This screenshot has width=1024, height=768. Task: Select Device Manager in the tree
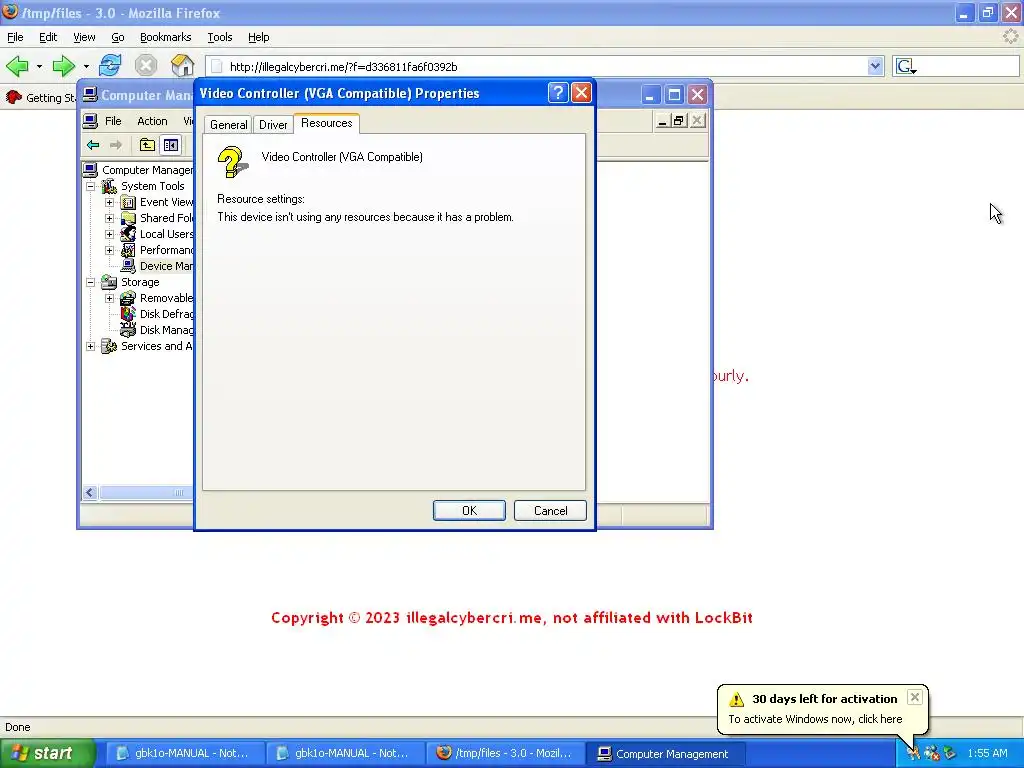166,266
